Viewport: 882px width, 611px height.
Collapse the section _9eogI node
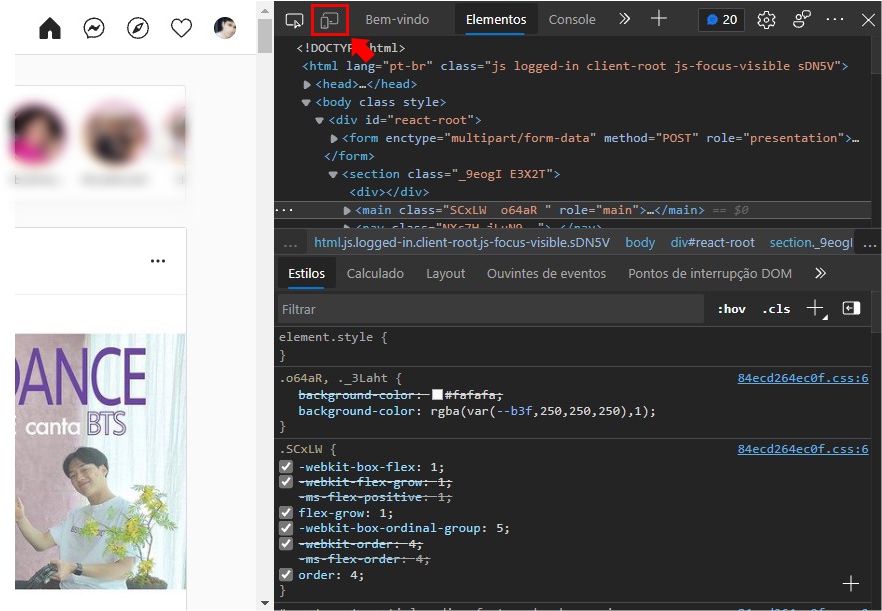333,174
